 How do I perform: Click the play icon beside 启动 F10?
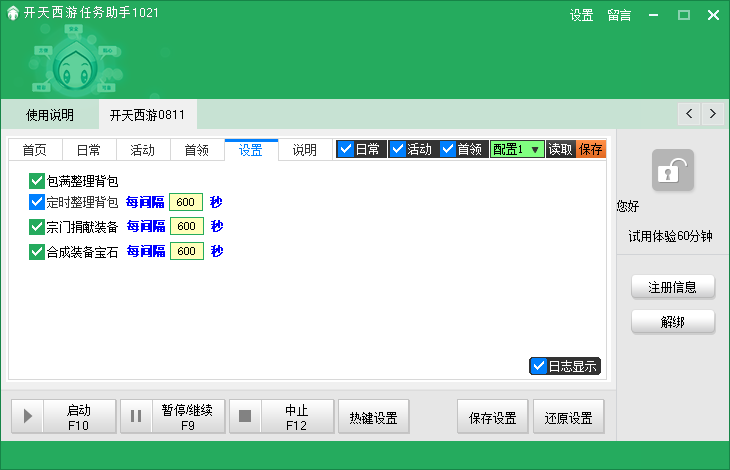[27, 417]
